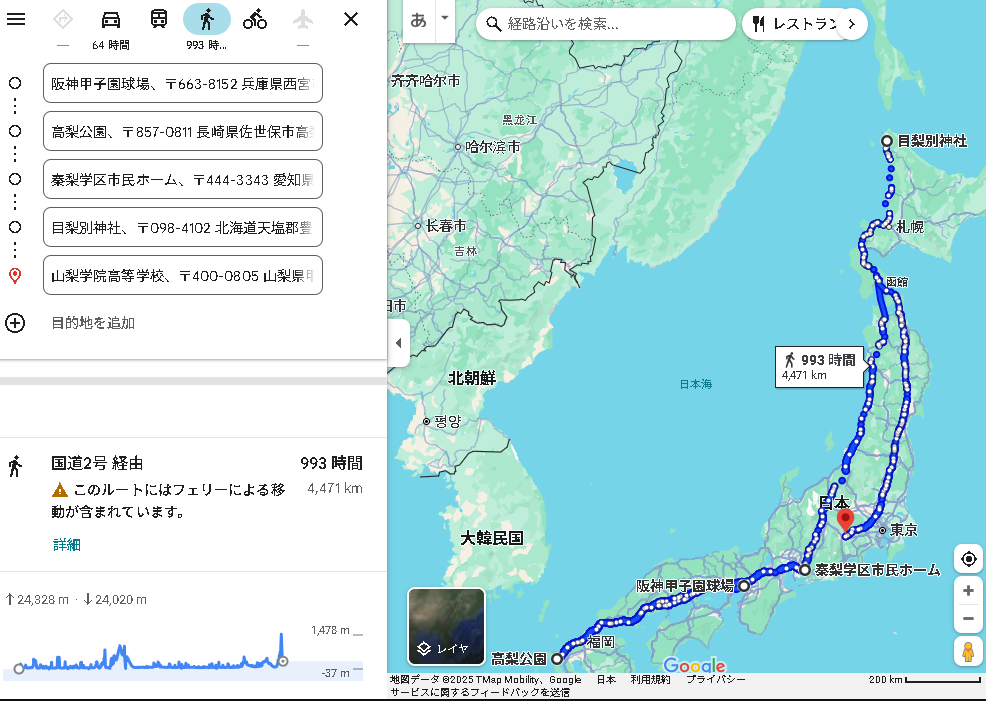Click the 阪神甲子園球場 map label
Viewport: 986px width, 701px height.
coord(685,586)
